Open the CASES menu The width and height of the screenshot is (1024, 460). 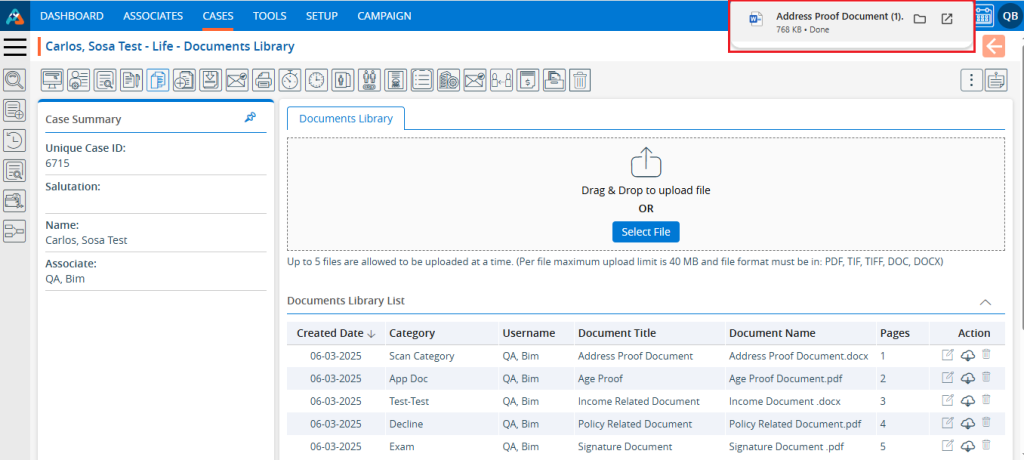218,16
